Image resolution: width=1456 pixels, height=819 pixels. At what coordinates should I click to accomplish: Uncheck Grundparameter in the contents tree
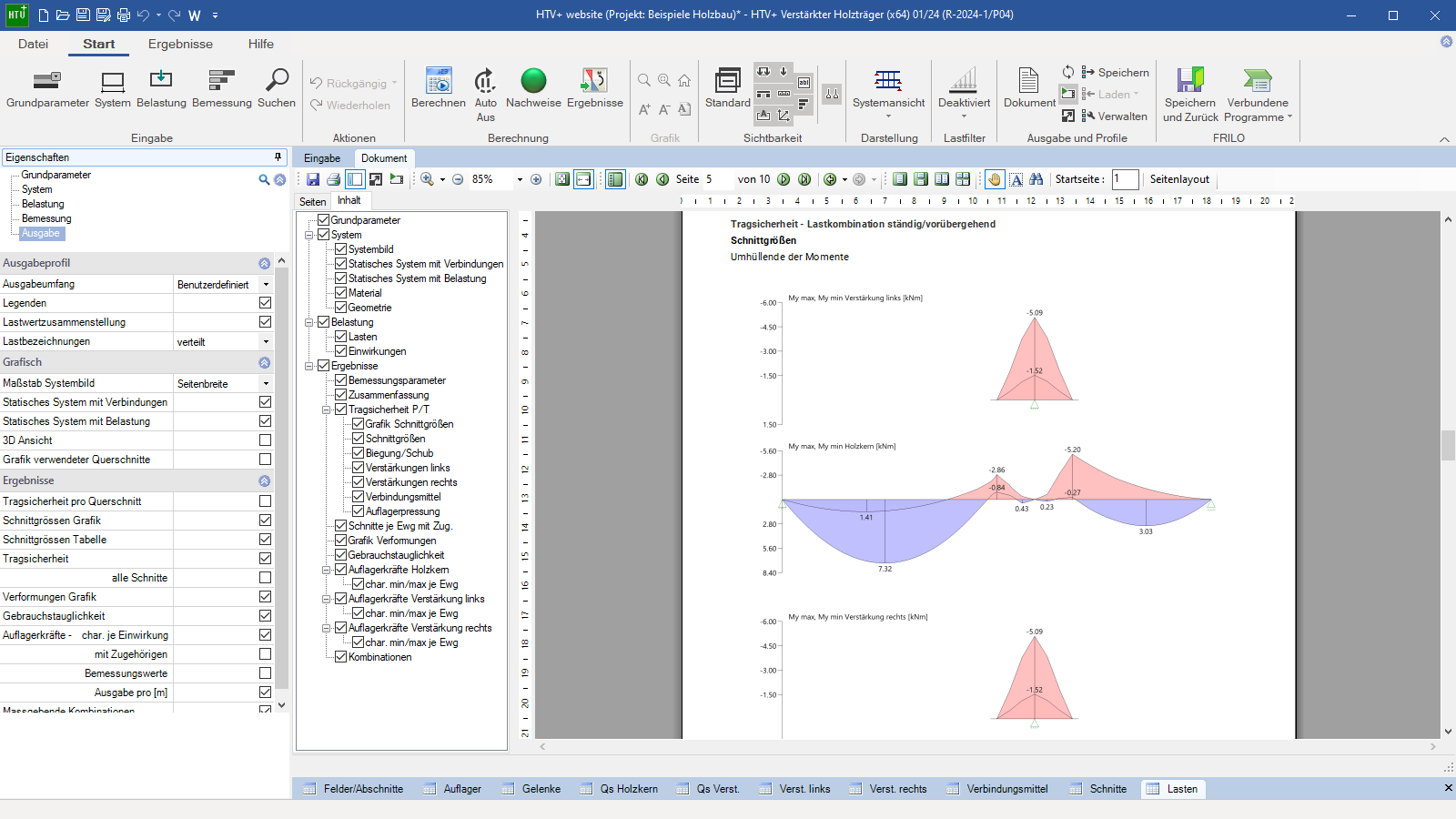click(x=323, y=219)
